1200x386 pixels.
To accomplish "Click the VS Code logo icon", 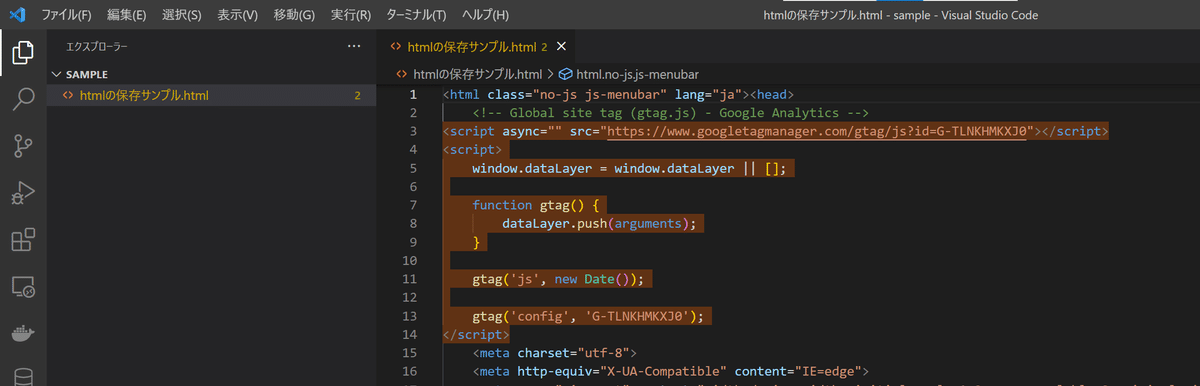I will pyautogui.click(x=16, y=15).
